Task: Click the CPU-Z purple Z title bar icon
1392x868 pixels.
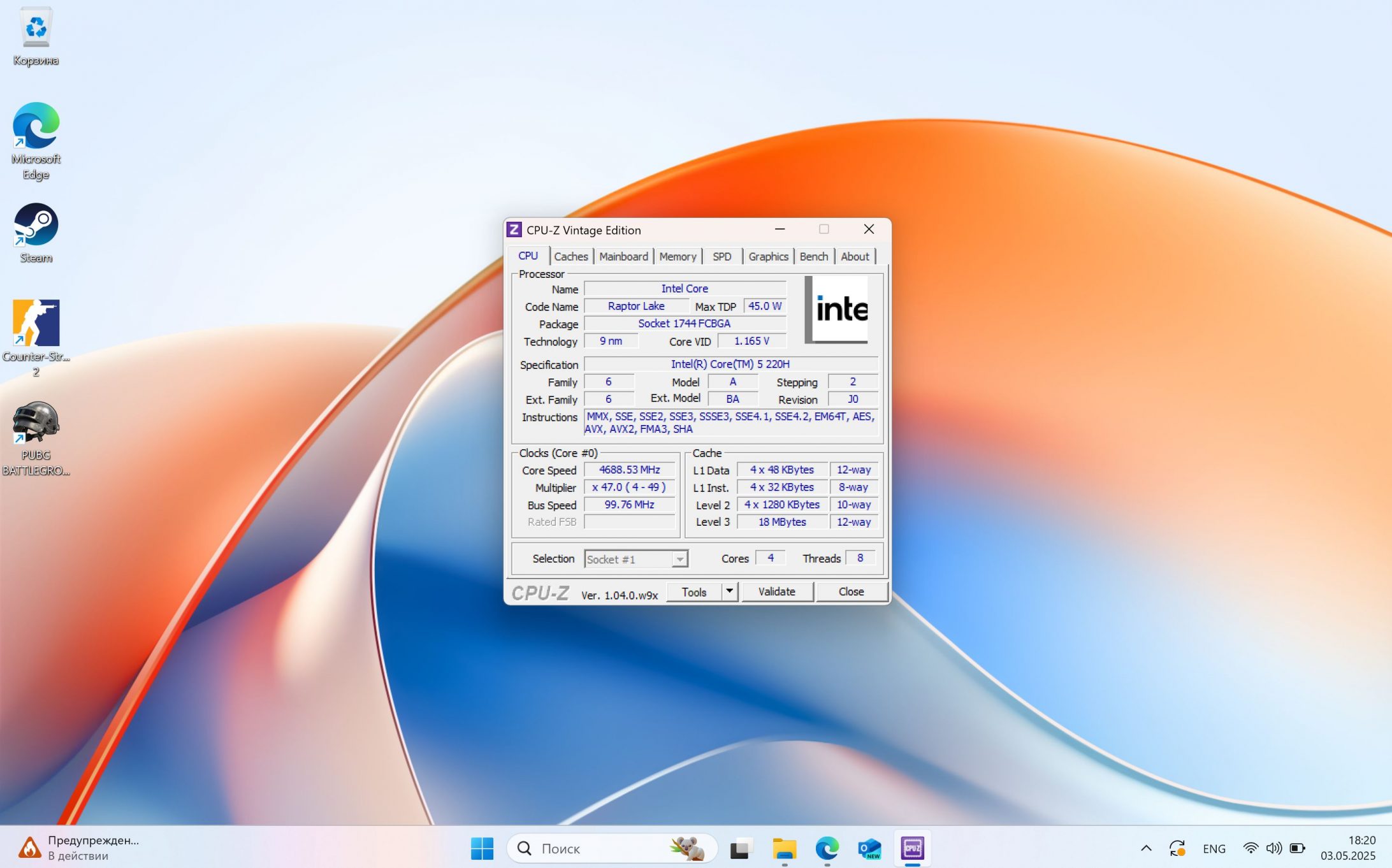Action: [x=514, y=229]
